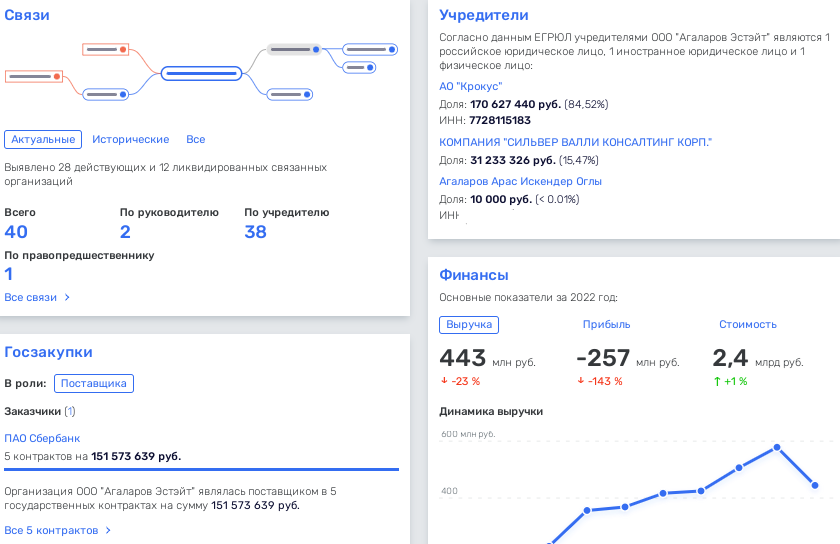The image size is (840, 544).
Task: Select the gray highlighted node in the graph
Action: (x=293, y=49)
